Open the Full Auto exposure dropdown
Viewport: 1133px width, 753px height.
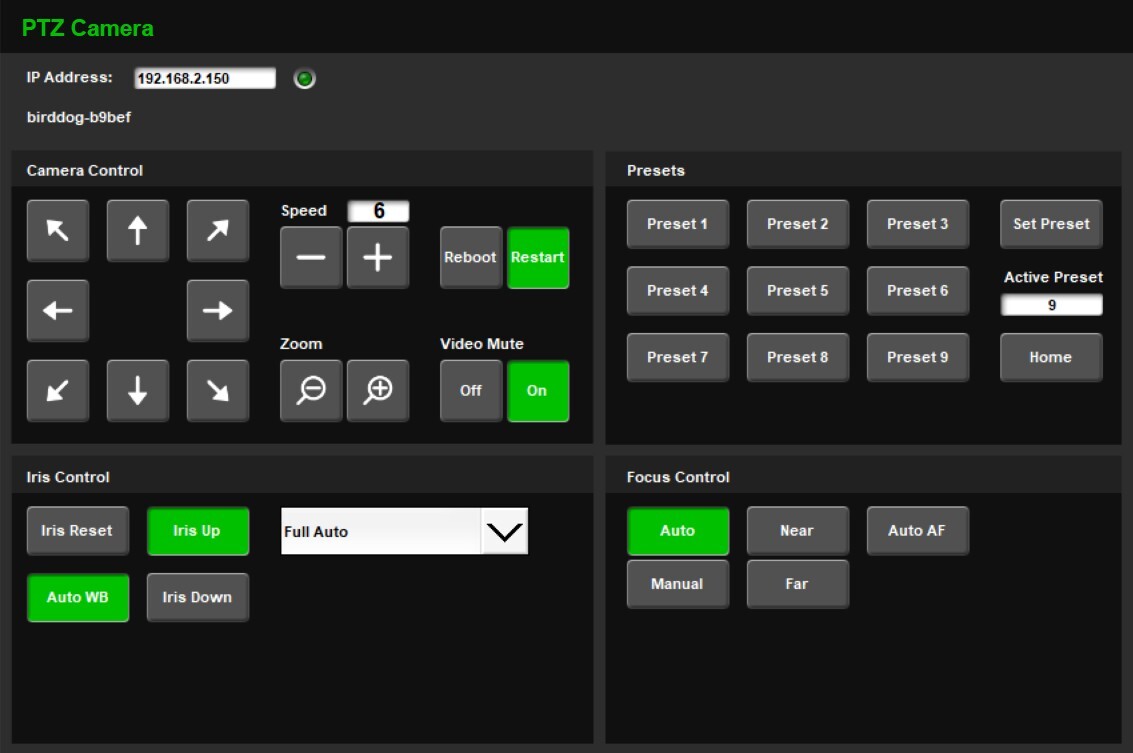tap(504, 531)
